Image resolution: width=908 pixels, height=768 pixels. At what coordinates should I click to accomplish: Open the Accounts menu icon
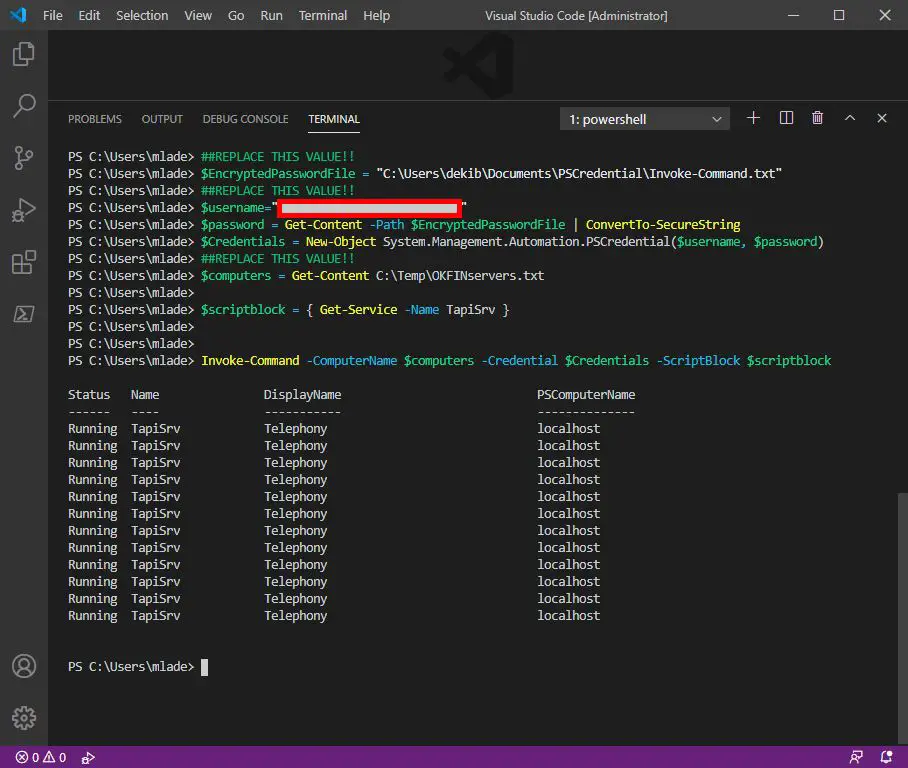[x=24, y=666]
